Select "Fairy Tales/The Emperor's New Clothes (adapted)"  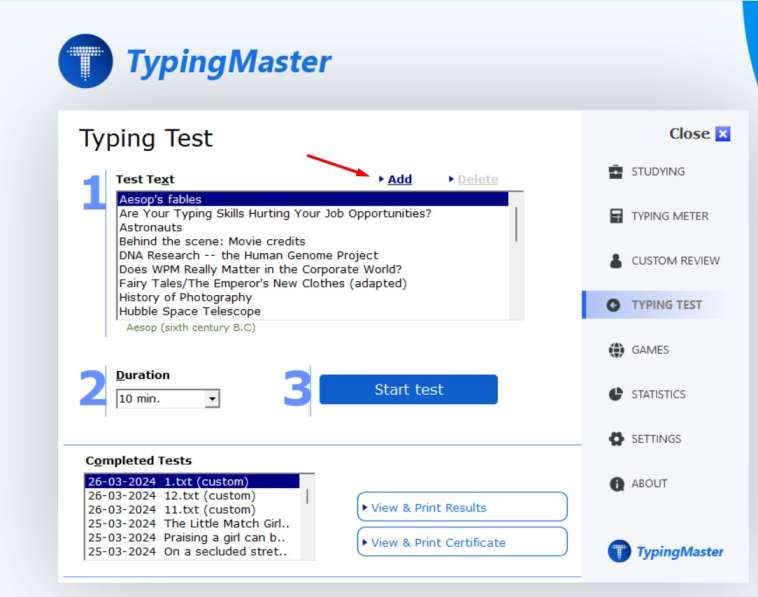(x=313, y=283)
